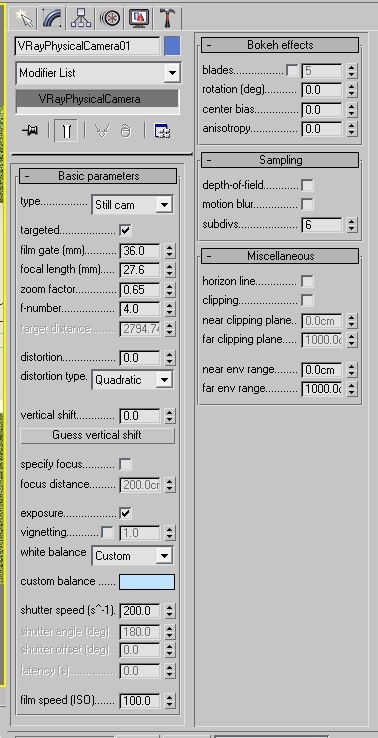378x738 pixels.
Task: Click the f-number spinner arrows
Action: point(170,309)
